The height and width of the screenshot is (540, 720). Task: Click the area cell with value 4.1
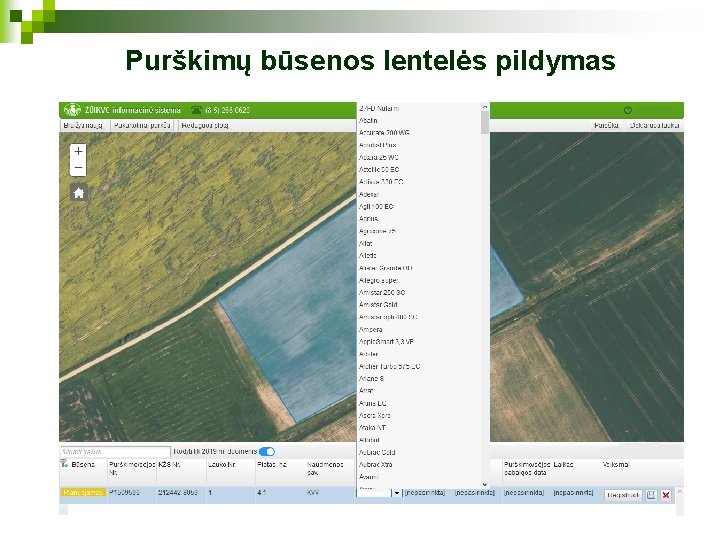point(261,492)
